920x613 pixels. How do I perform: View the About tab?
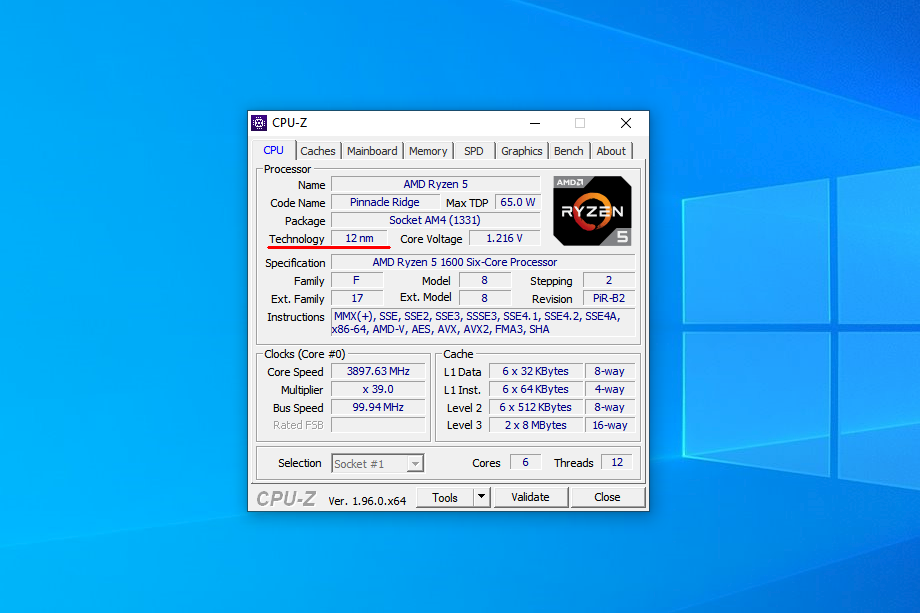611,151
